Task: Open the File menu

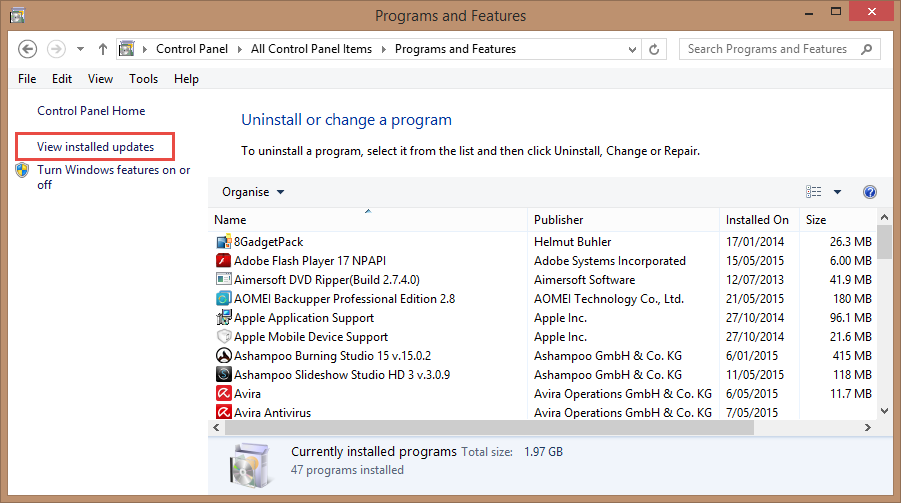Action: 27,79
